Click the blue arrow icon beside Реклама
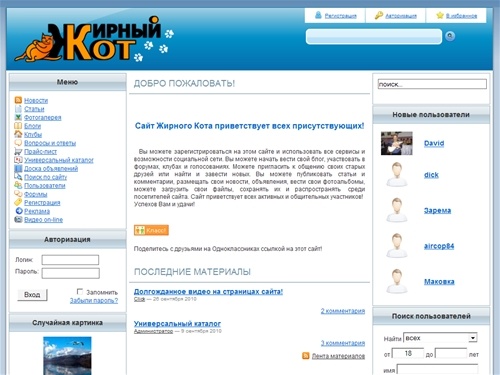Image resolution: width=500 pixels, height=375 pixels. point(19,211)
